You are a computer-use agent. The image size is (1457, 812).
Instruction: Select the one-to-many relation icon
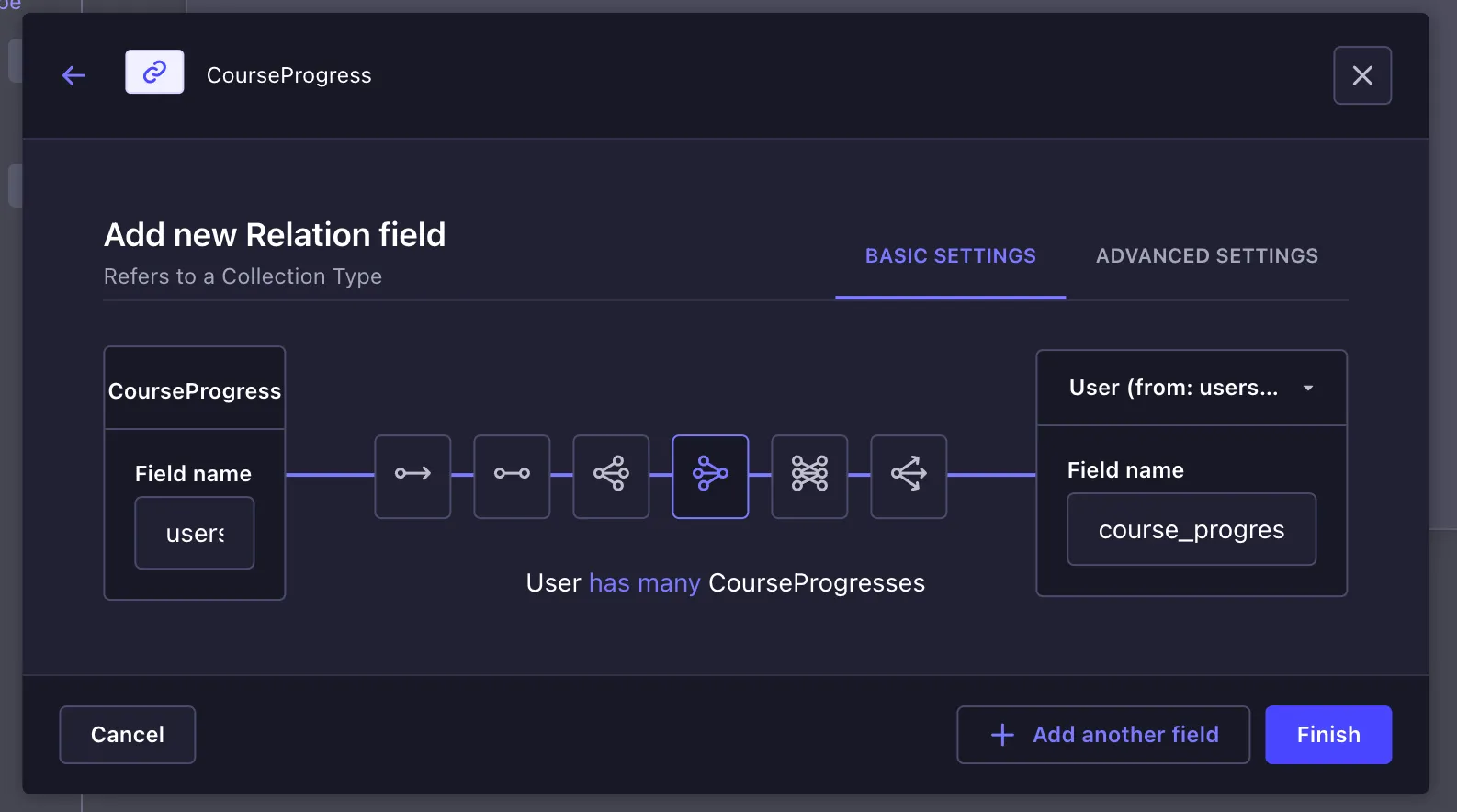611,477
